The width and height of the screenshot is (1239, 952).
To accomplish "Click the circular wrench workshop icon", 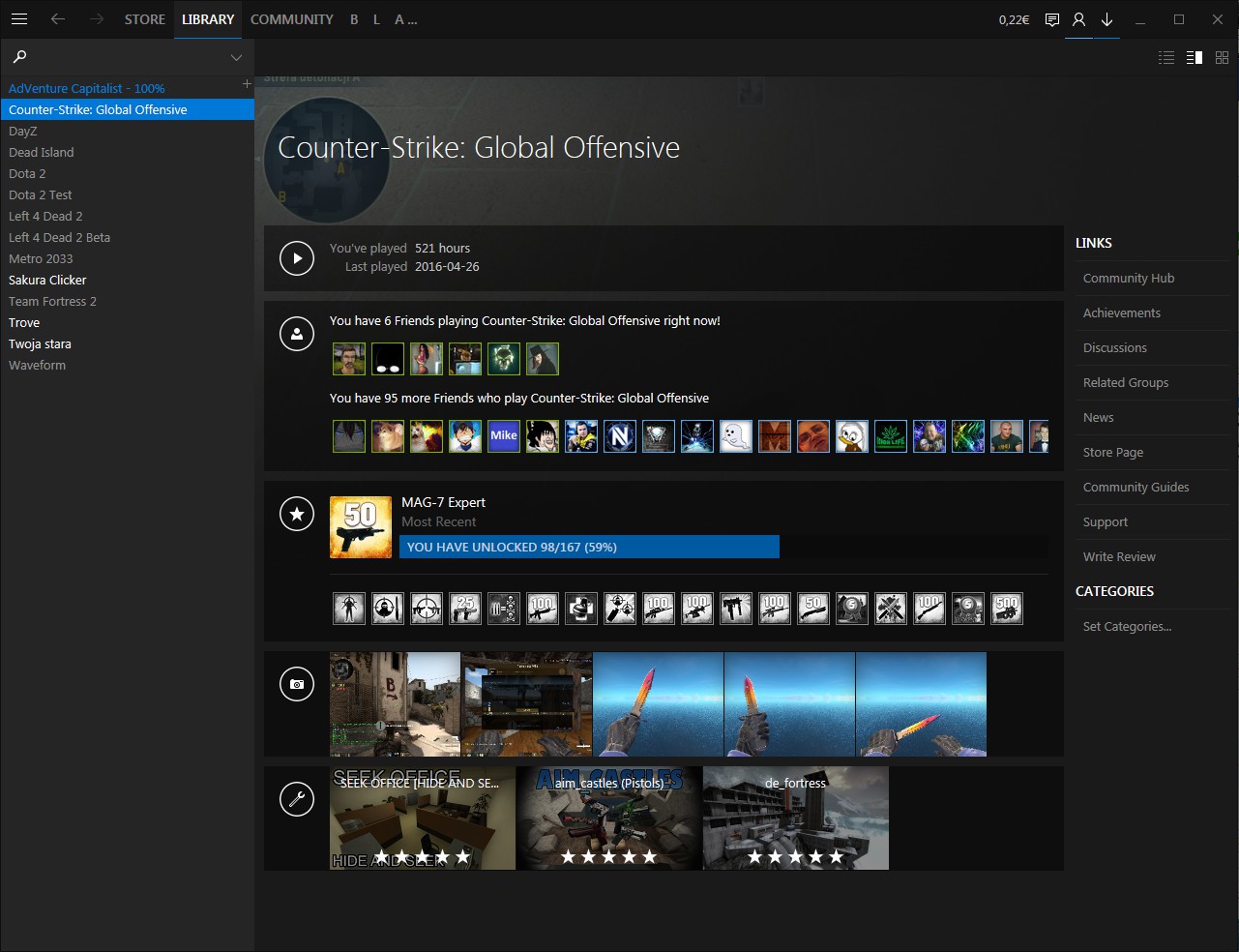I will tap(297, 799).
